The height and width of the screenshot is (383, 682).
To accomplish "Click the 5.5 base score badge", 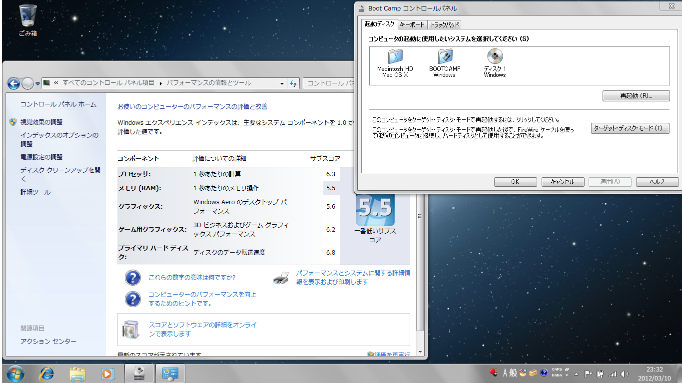I will pyautogui.click(x=374, y=209).
